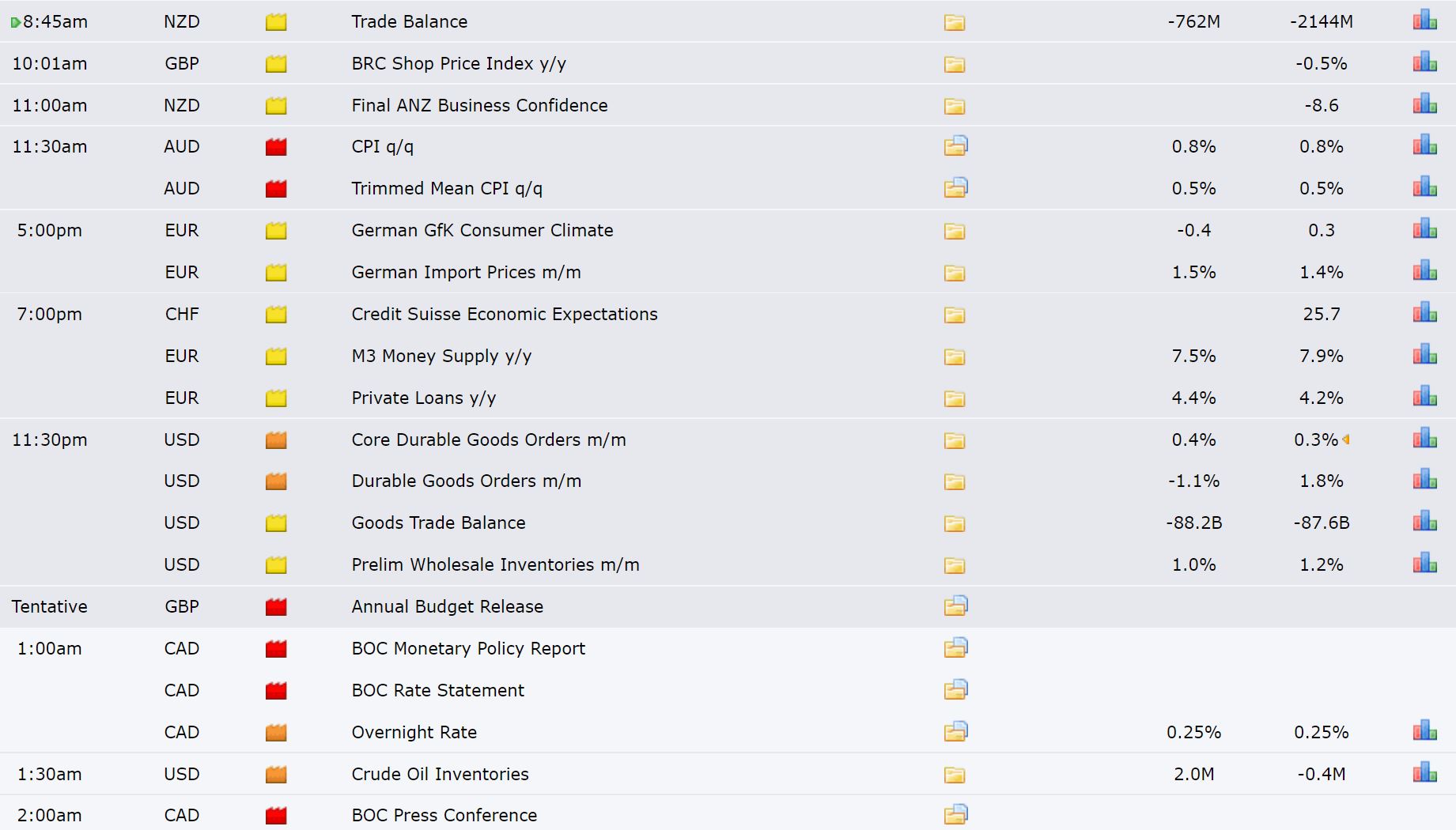This screenshot has width=1456, height=830.
Task: Click red impact icon for Annual Budget Release
Action: [x=276, y=607]
